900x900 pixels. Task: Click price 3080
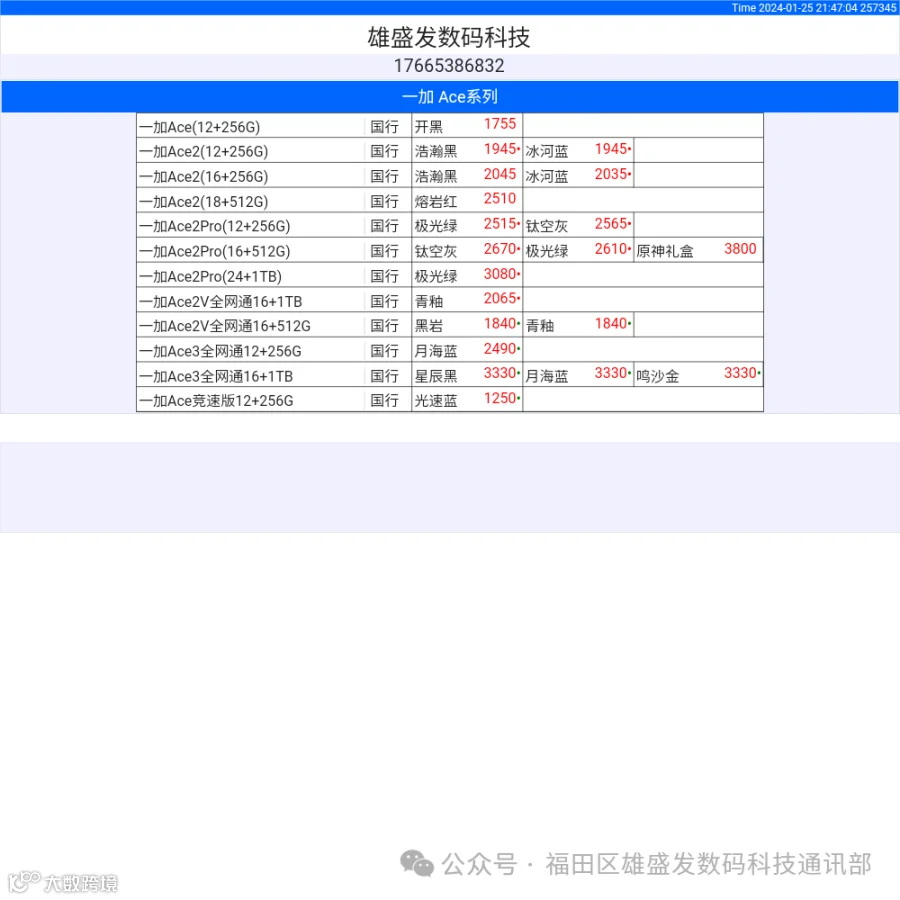(500, 274)
